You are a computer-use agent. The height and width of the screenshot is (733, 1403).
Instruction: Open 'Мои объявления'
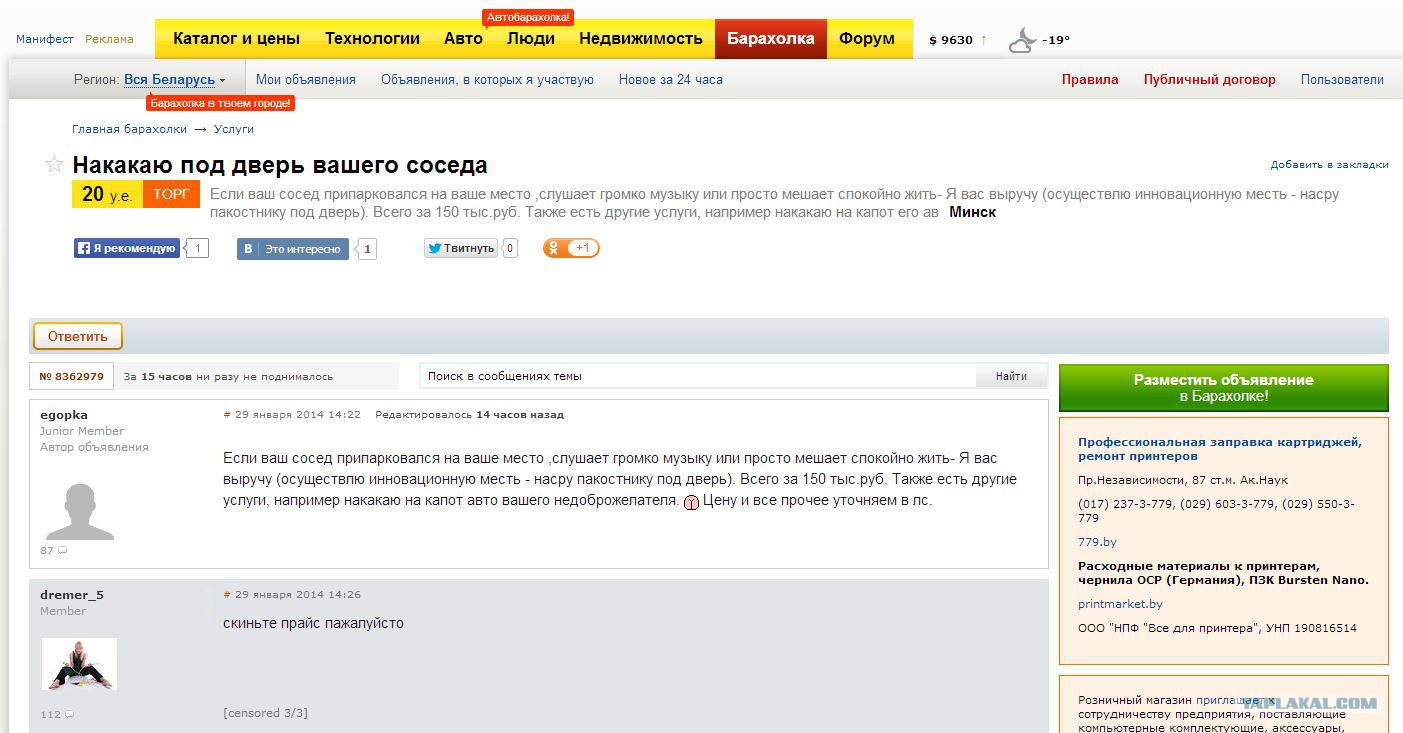306,79
